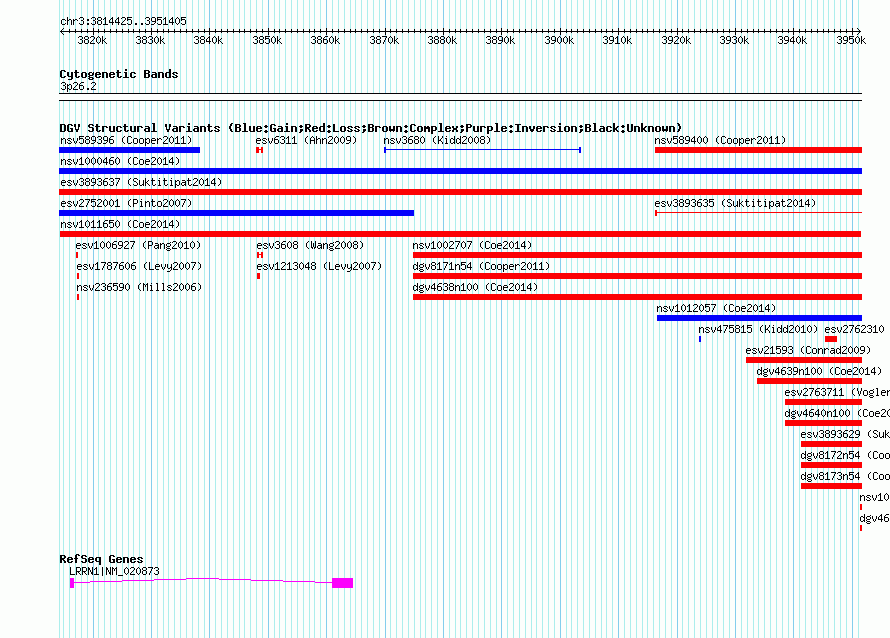Click the 3940k ruler mark
This screenshot has height=638, width=890.
tap(792, 40)
